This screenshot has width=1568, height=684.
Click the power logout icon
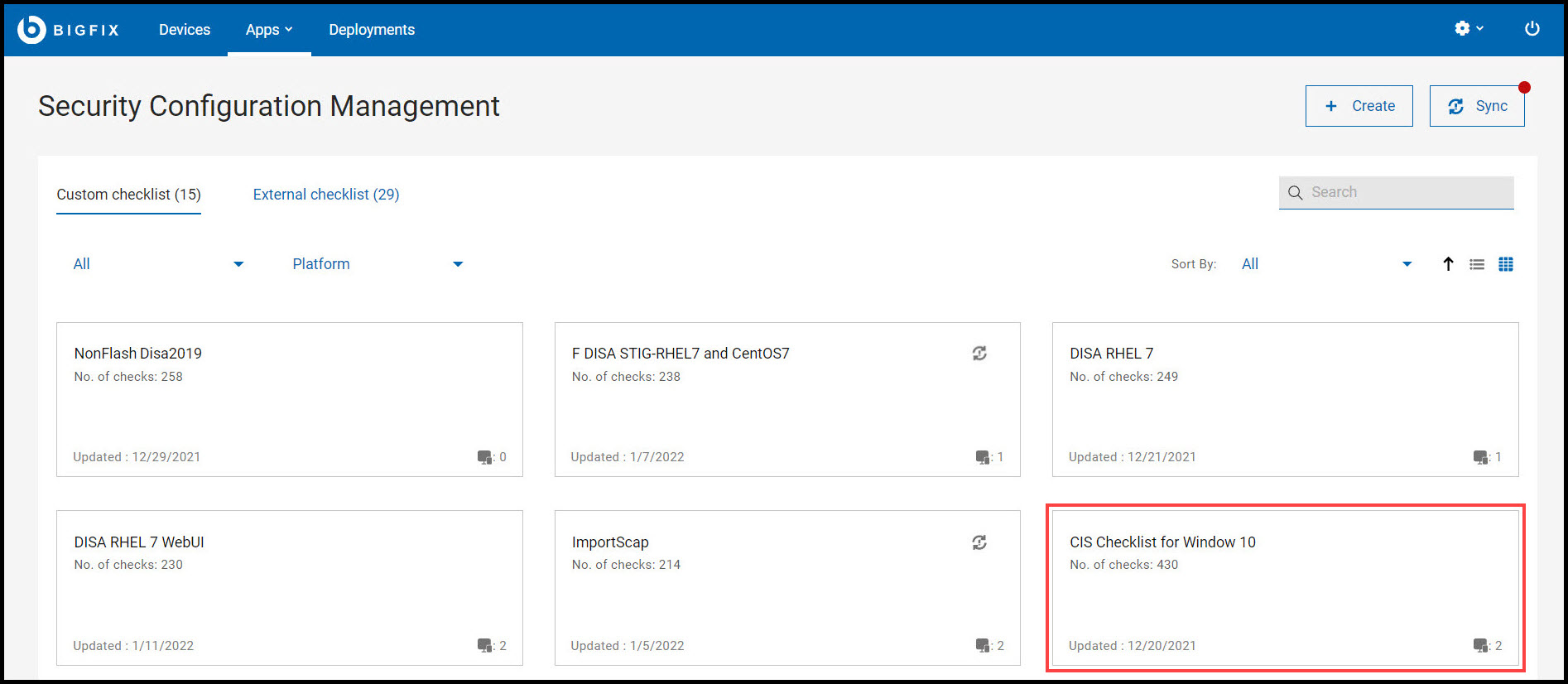tap(1532, 28)
